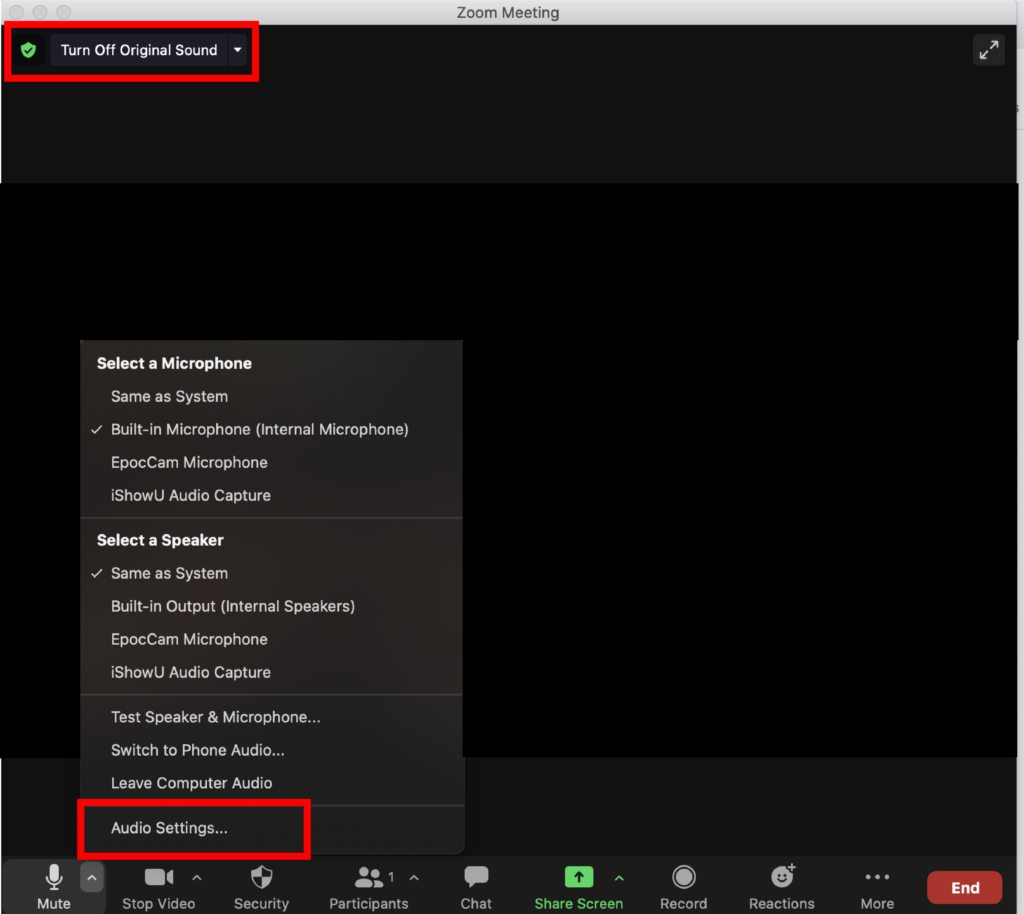Click the Stop Video camera icon
The width and height of the screenshot is (1024, 914).
159,877
